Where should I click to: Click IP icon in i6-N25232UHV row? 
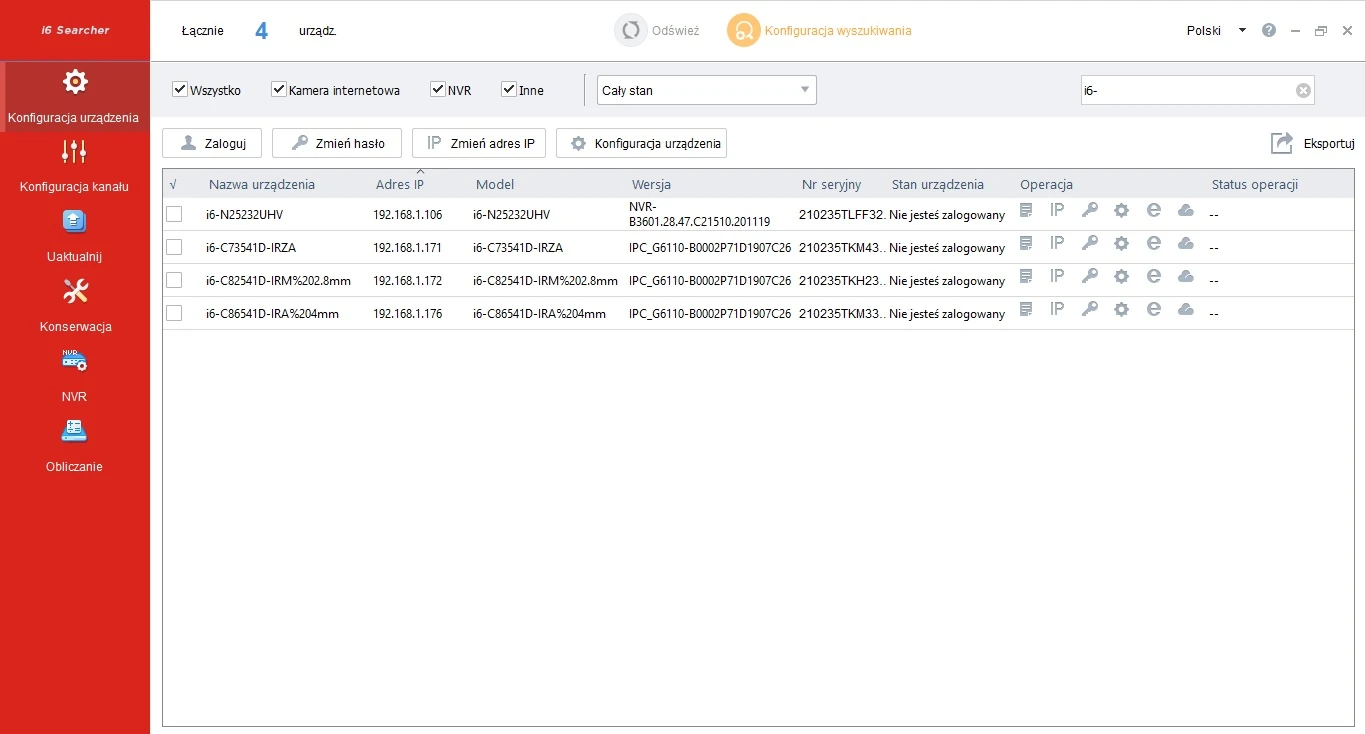[1057, 210]
